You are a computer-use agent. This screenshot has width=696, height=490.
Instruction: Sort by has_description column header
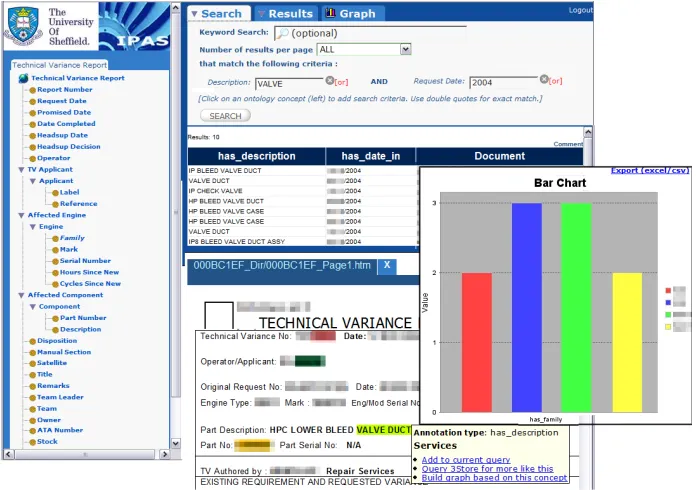coord(257,156)
